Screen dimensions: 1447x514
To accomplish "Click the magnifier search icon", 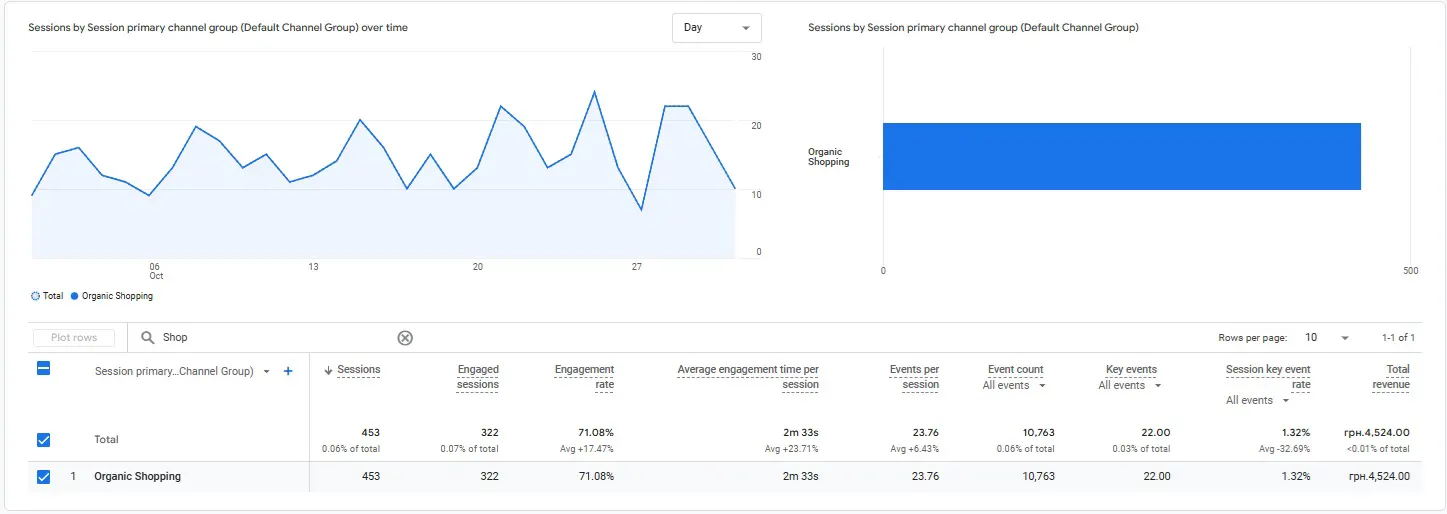I will click(x=148, y=338).
